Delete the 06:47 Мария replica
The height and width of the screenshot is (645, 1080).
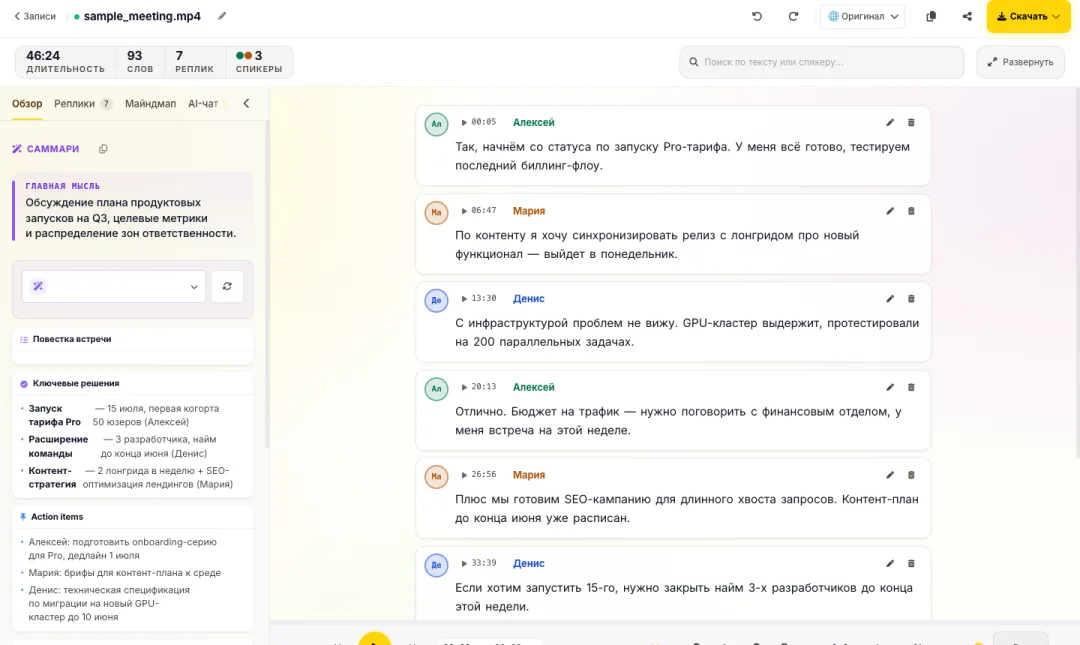point(911,211)
